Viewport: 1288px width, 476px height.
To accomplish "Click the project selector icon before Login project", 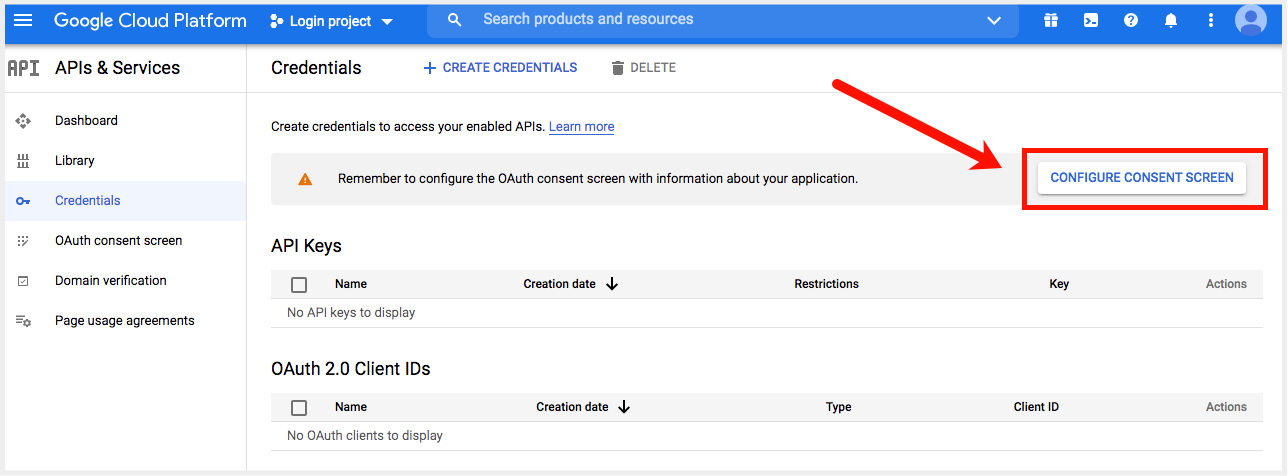I will click(x=277, y=21).
